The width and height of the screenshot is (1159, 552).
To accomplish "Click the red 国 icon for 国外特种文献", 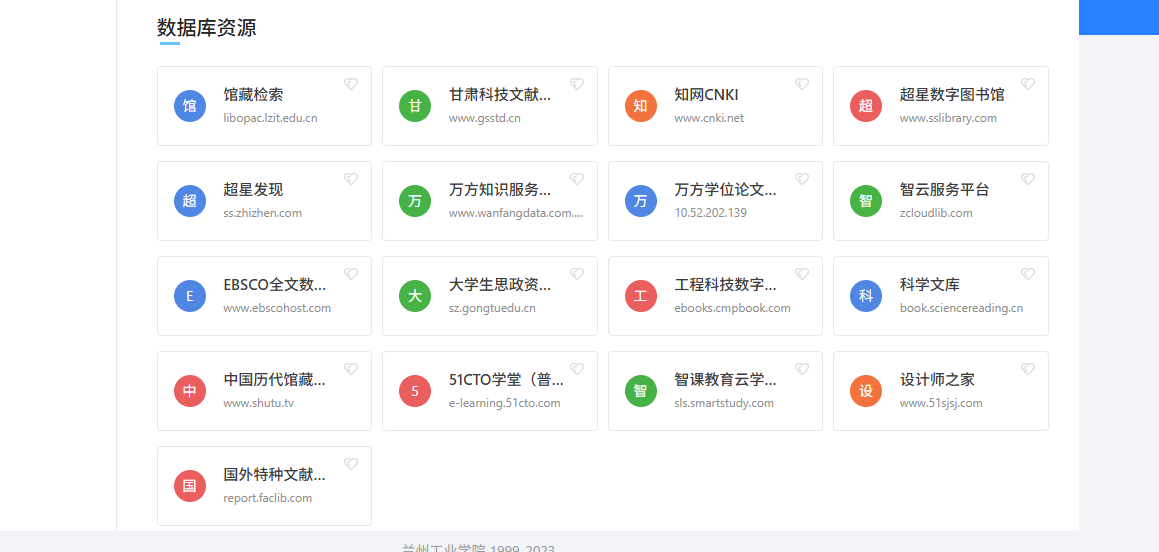I will tap(190, 486).
